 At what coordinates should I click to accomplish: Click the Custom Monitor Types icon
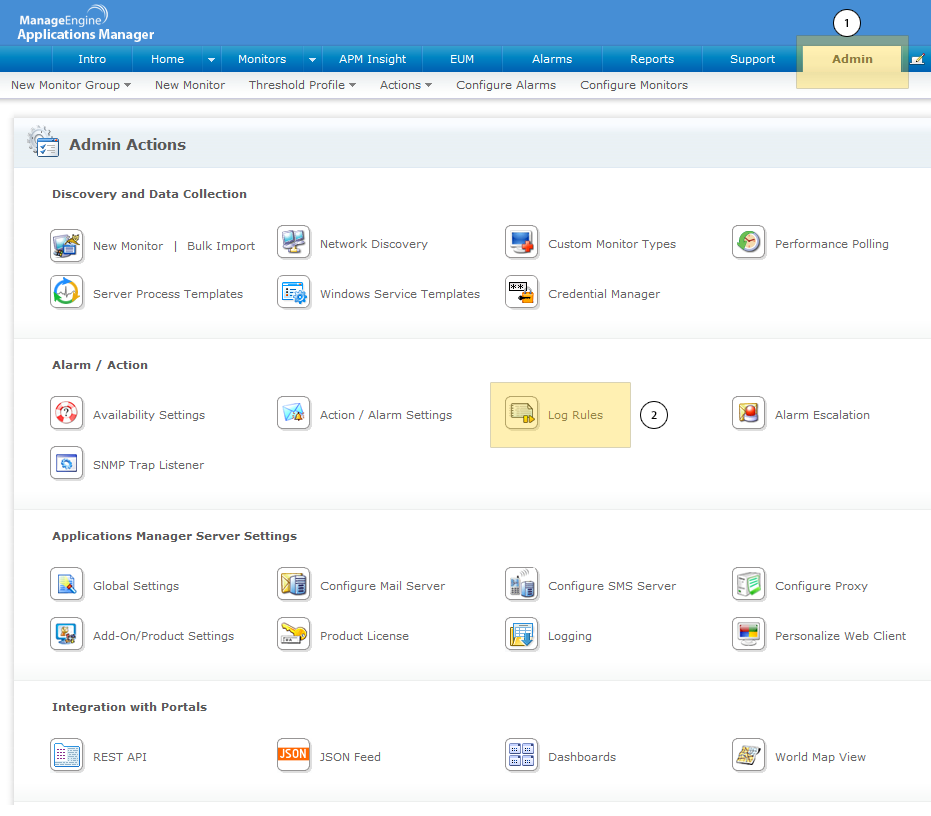pyautogui.click(x=521, y=243)
